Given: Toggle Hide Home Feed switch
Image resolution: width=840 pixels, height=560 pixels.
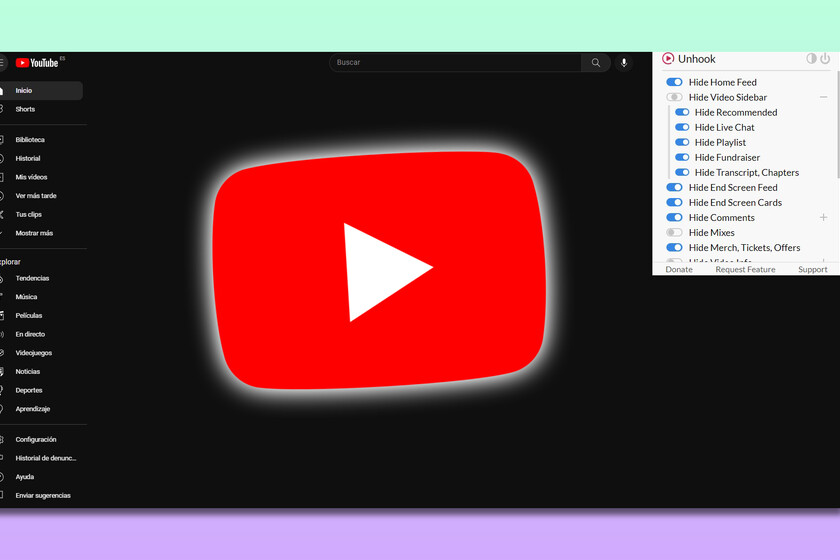Looking at the screenshot, I should click(674, 82).
